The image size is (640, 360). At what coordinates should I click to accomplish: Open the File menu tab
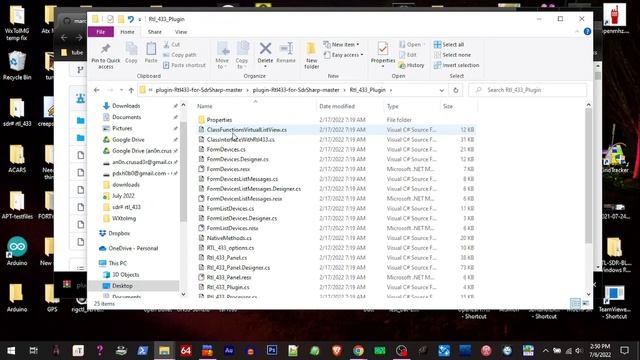(x=101, y=31)
